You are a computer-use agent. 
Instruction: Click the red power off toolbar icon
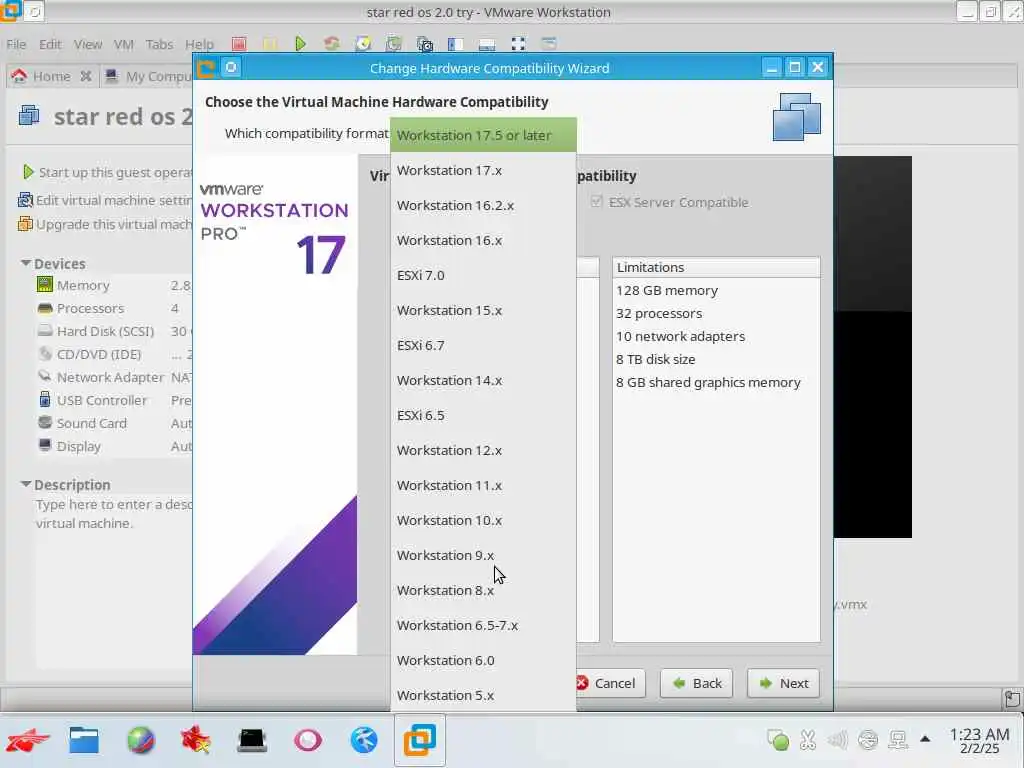pos(239,44)
